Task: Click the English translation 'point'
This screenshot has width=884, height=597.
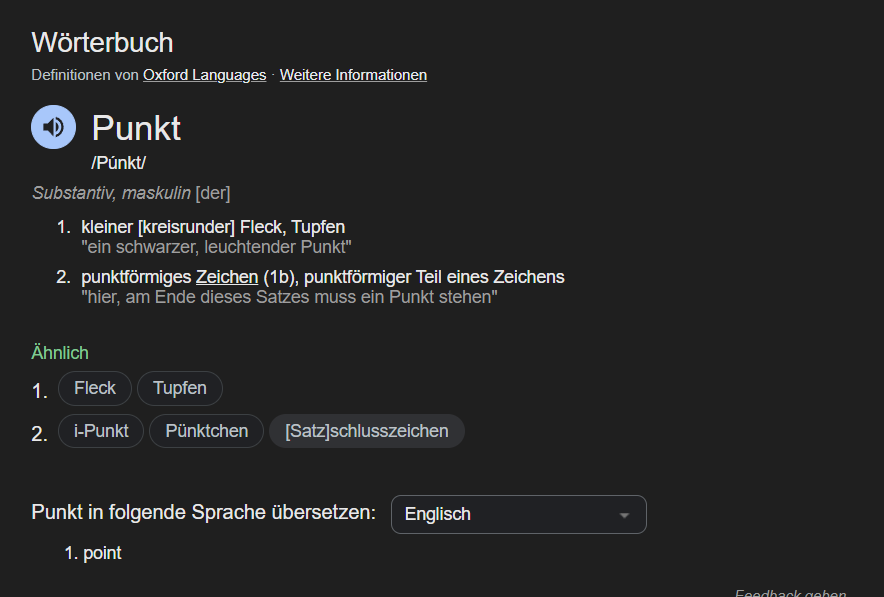Action: tap(102, 553)
